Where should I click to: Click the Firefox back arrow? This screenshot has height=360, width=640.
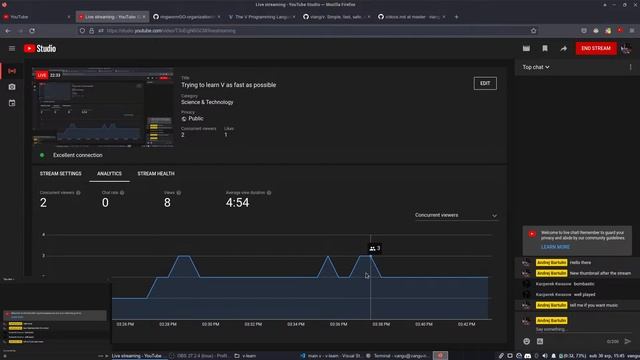[8, 31]
